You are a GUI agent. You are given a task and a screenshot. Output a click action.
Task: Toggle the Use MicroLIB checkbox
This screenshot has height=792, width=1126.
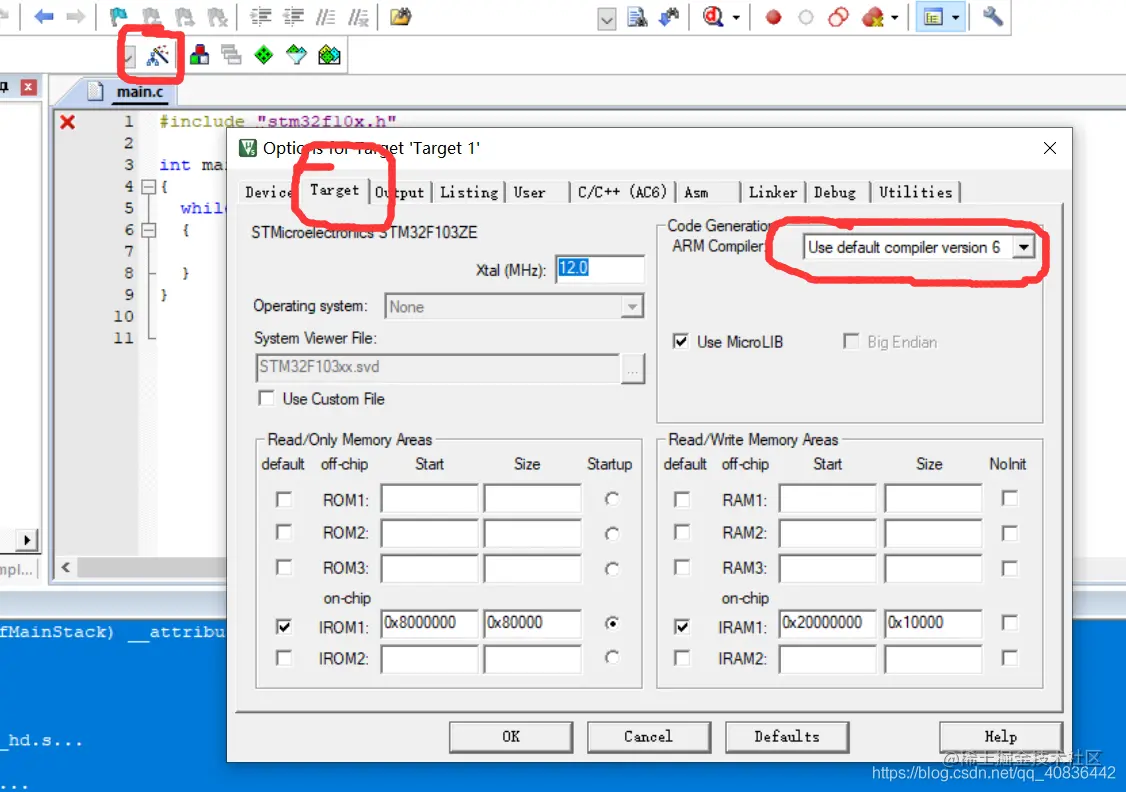click(x=680, y=341)
